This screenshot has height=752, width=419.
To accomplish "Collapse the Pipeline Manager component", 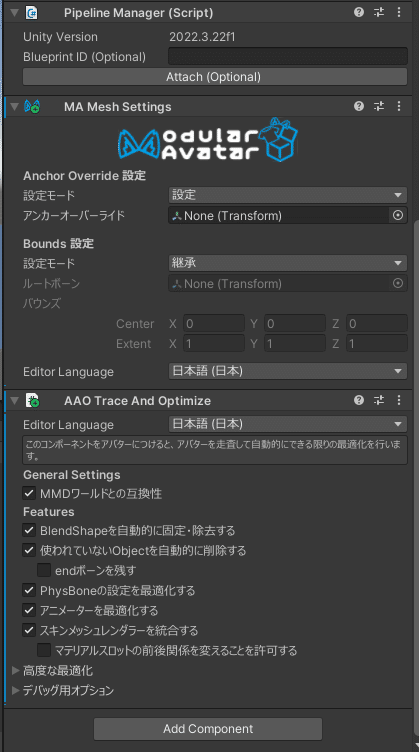I will [14, 13].
